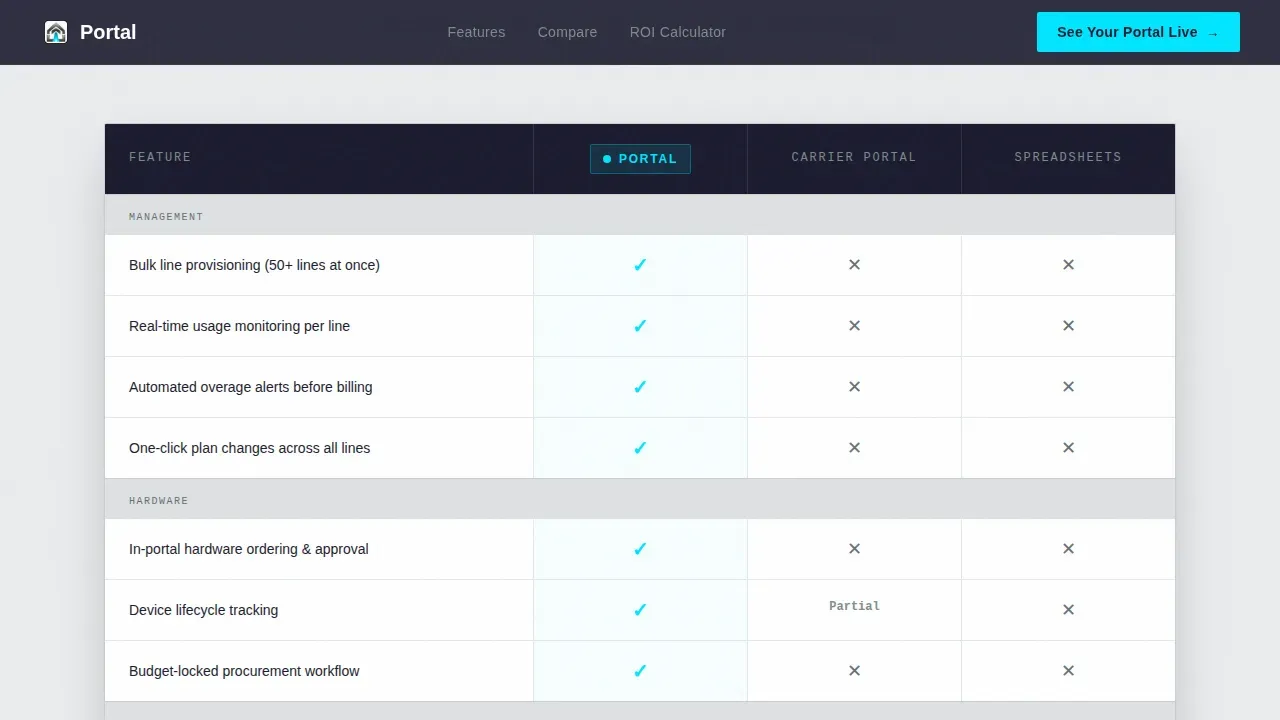Screen dimensions: 1280x720
Task: Click Carrier Portal X for Real-time usage monitoring
Action: click(854, 326)
